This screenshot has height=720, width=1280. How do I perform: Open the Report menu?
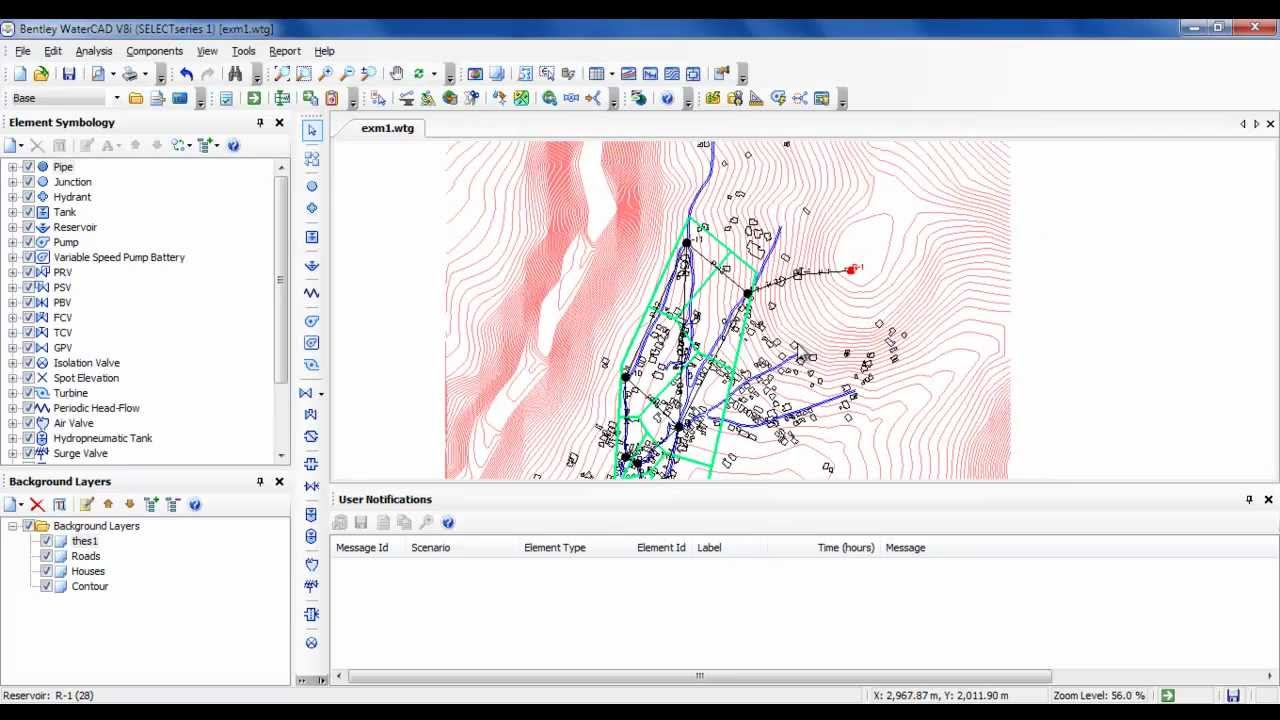point(285,51)
